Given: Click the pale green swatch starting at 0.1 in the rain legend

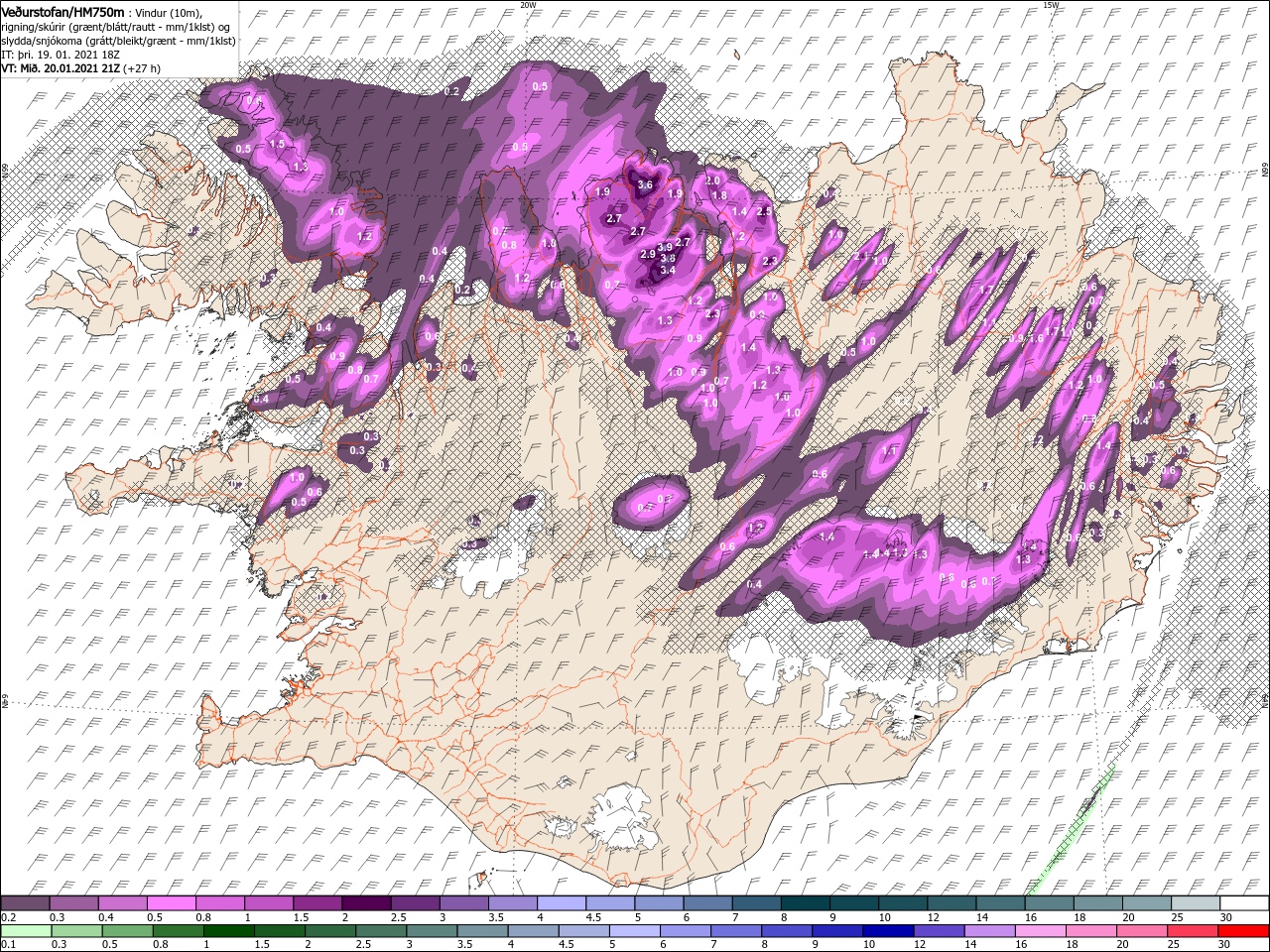Looking at the screenshot, I should [25, 931].
